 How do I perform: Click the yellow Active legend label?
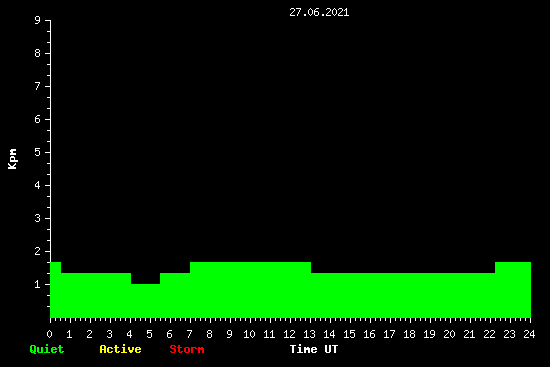click(120, 349)
